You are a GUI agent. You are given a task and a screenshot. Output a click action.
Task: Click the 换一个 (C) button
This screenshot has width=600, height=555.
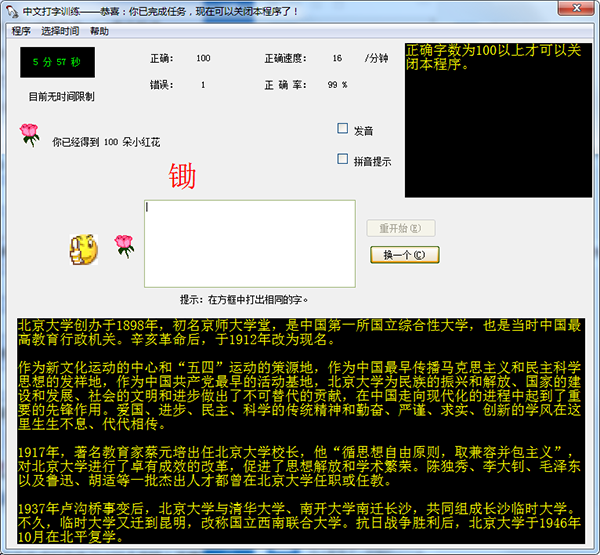coord(404,255)
